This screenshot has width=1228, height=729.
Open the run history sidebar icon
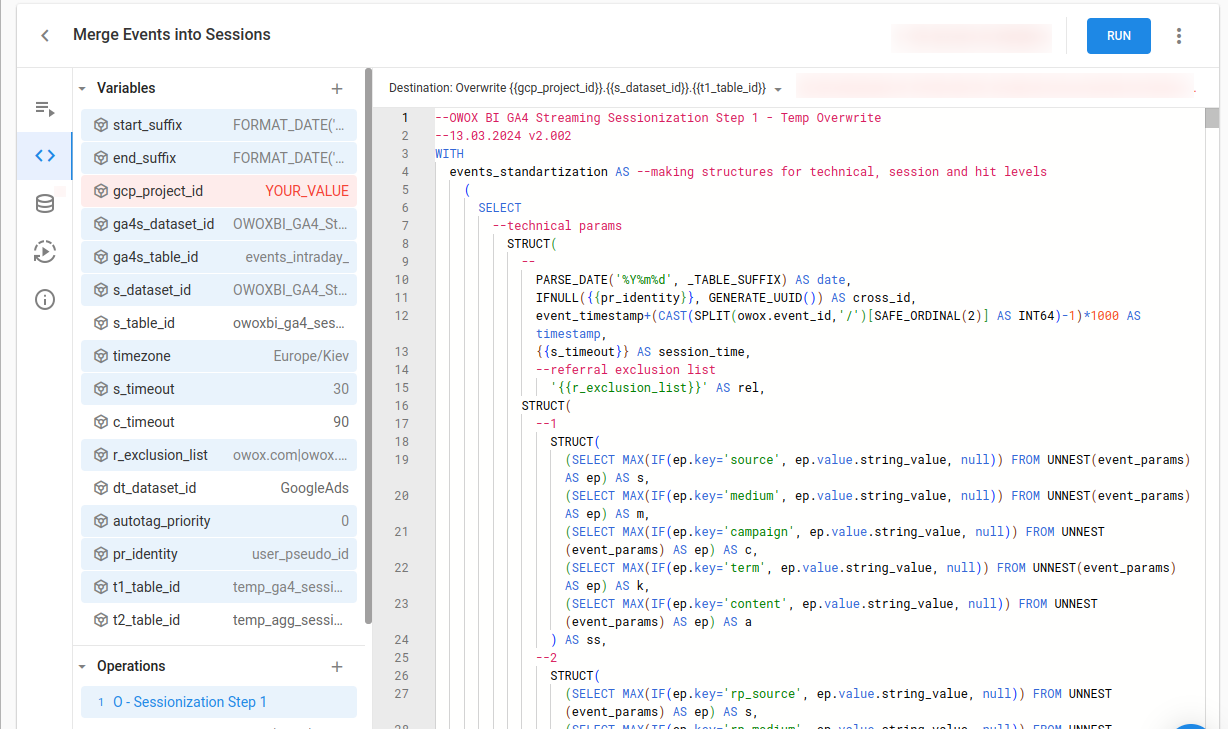pyautogui.click(x=44, y=252)
